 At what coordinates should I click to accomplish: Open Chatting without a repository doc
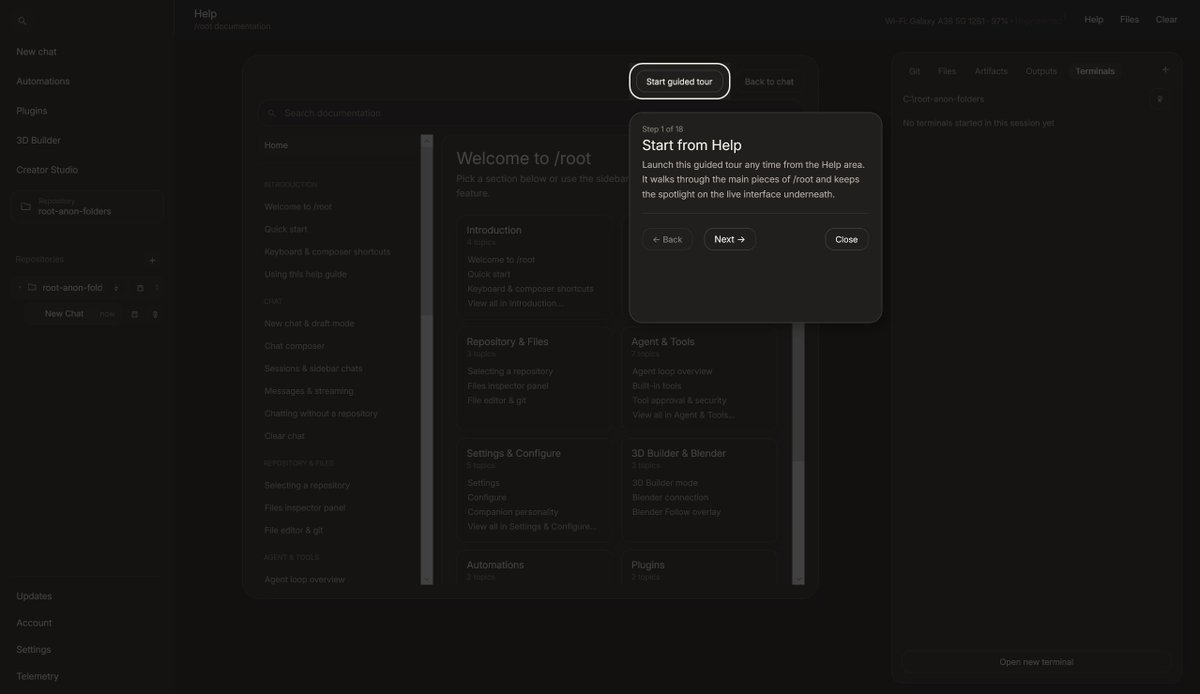click(x=321, y=413)
